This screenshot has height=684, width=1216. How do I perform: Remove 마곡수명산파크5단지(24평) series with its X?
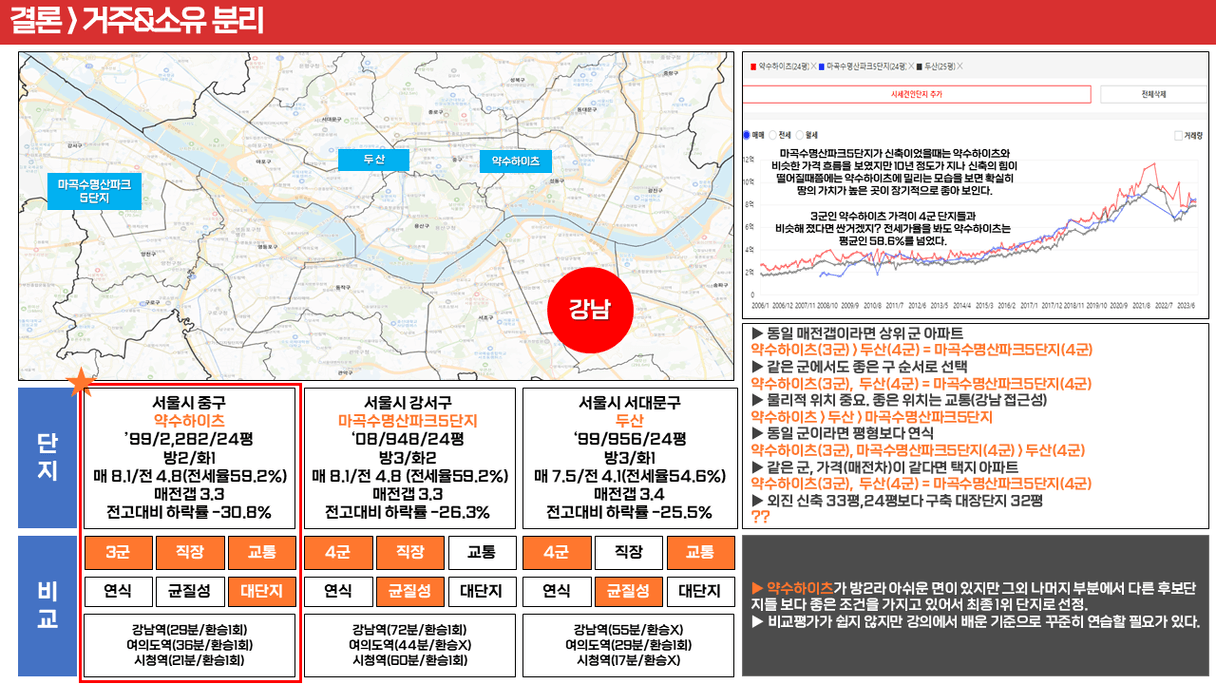[911, 66]
